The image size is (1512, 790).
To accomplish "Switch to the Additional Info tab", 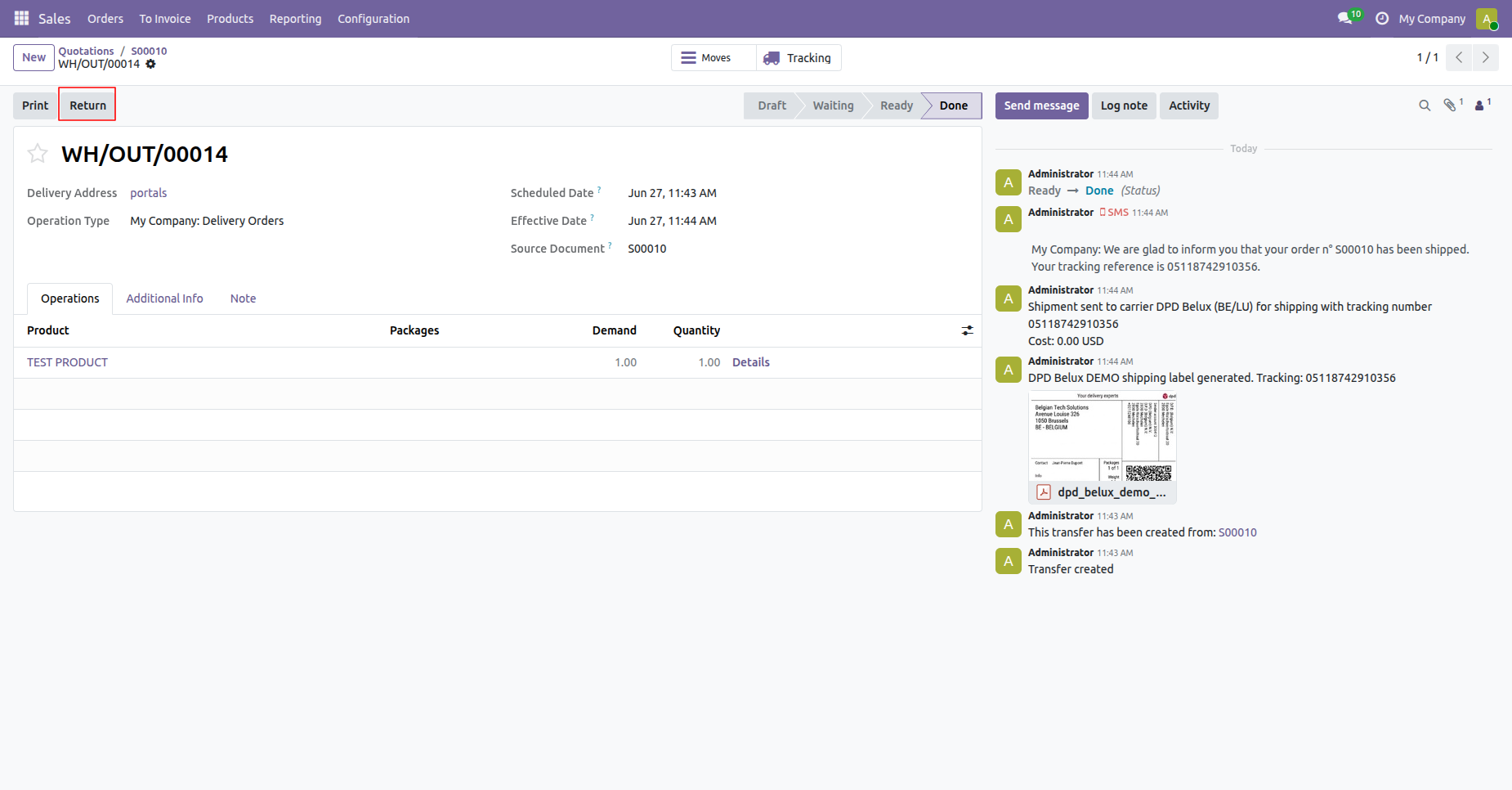I will coord(164,298).
